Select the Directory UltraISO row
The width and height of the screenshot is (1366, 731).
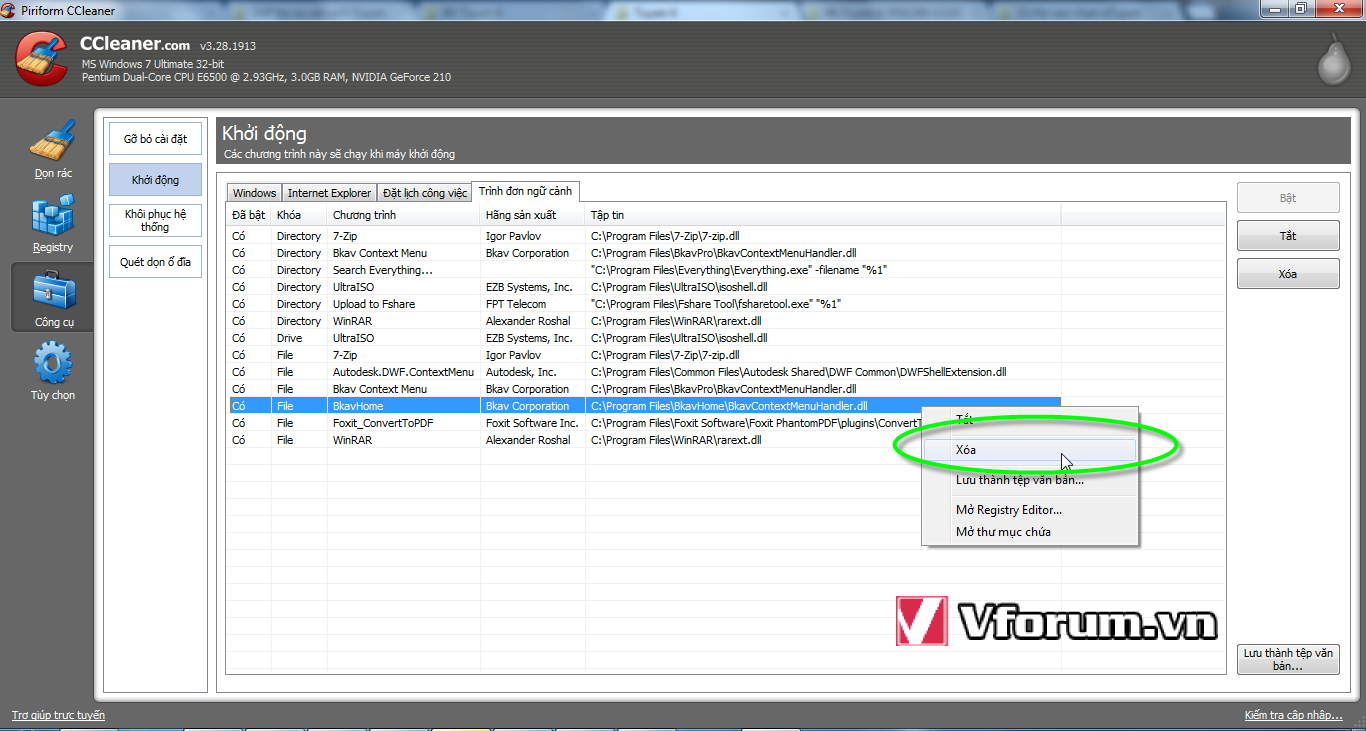click(644, 287)
